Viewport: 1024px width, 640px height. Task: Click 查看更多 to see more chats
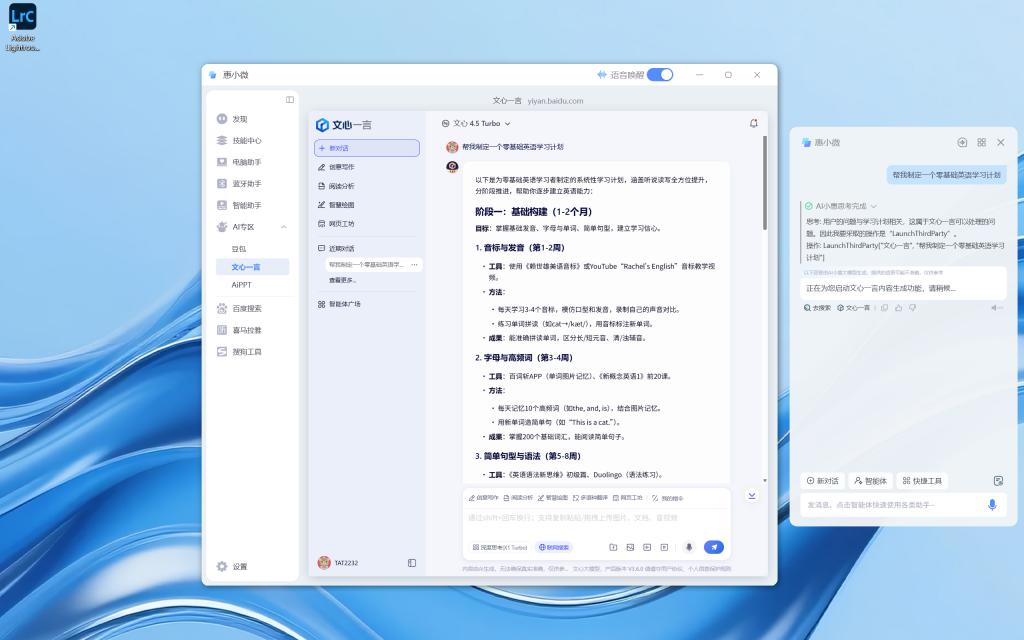tap(342, 280)
